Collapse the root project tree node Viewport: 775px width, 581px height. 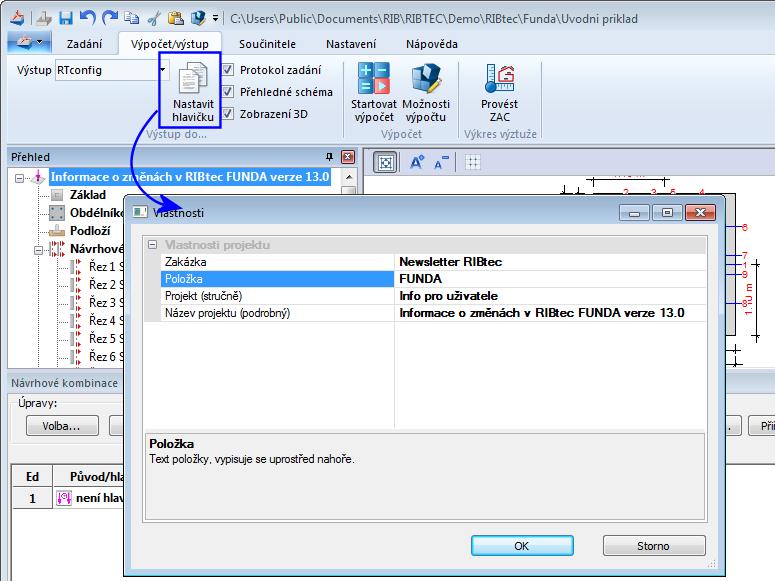(19, 178)
